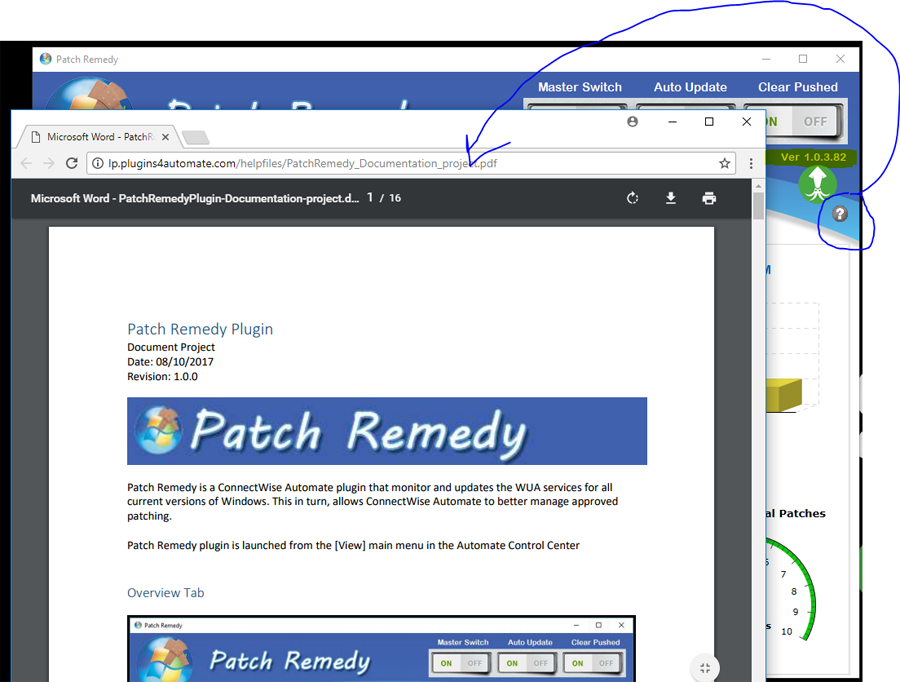Click the green update arrow icon
This screenshot has width=900, height=682.
817,184
